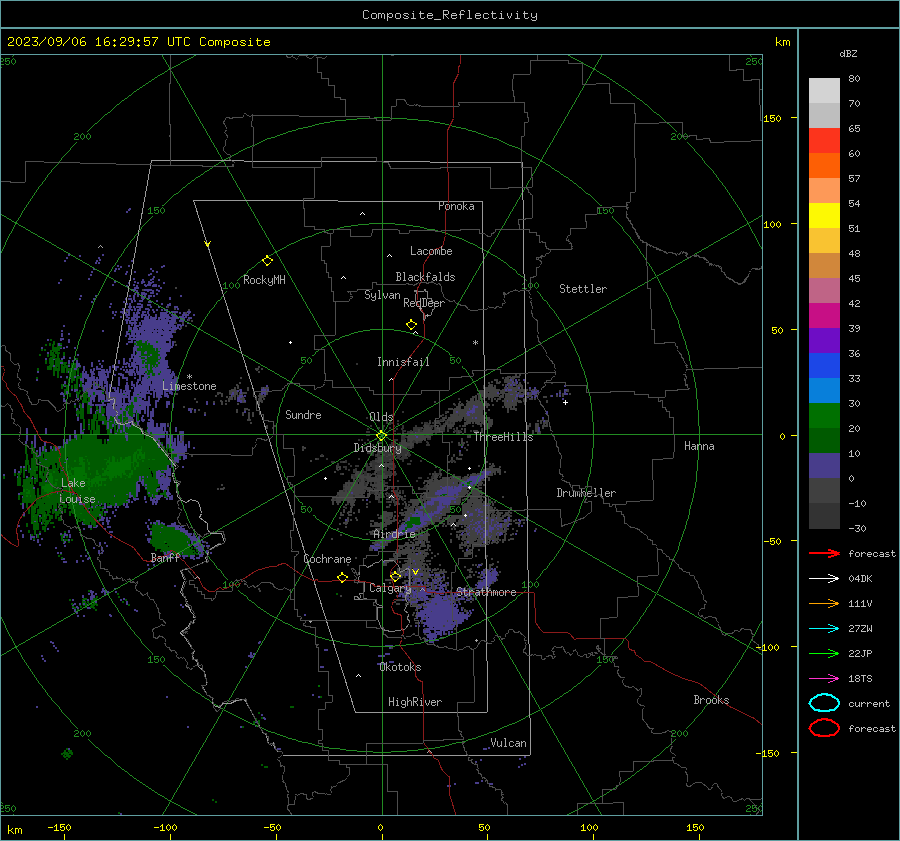The image size is (900, 841).
Task: Click the Limestone label
Action: pos(189,386)
